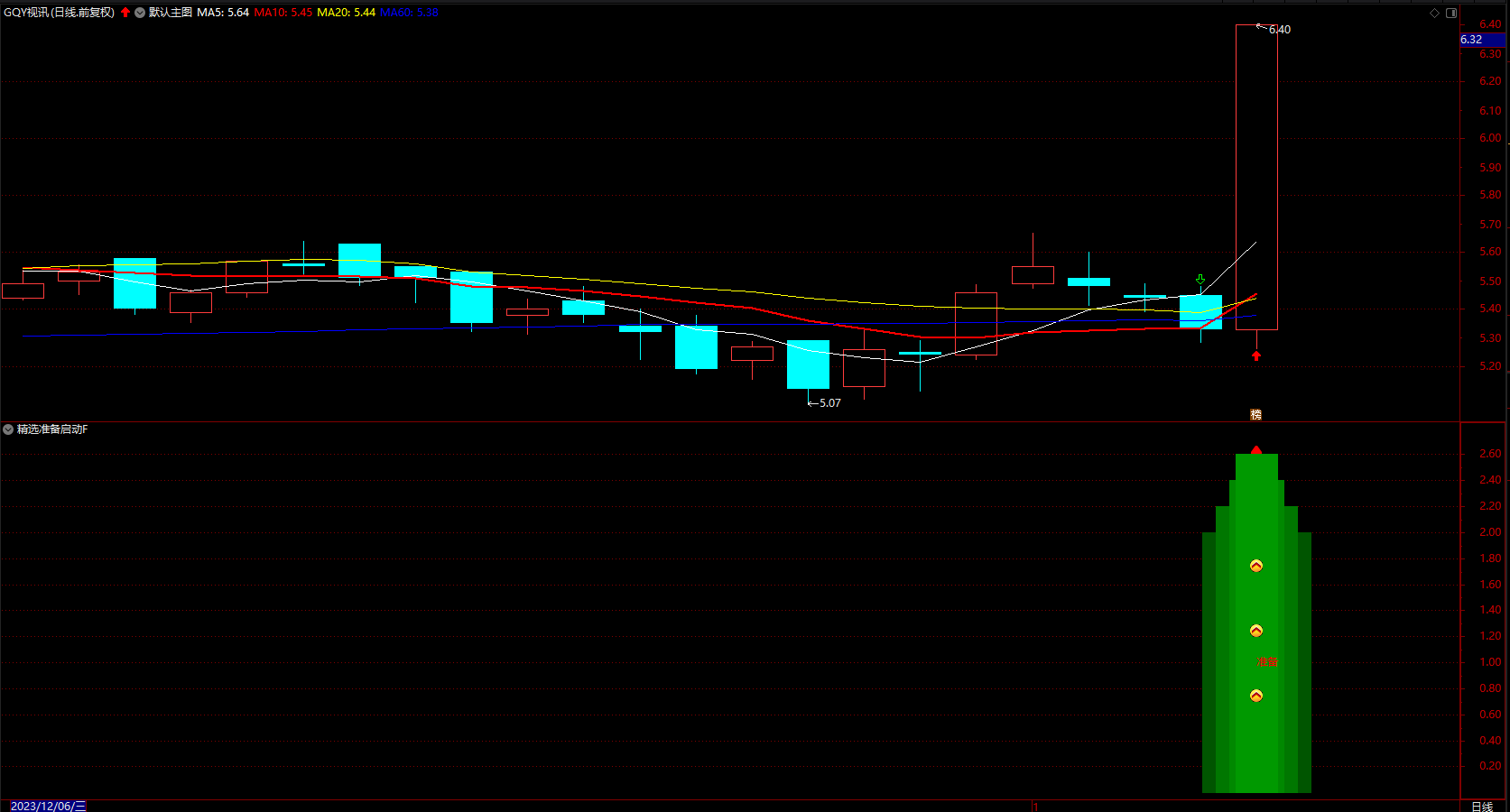Click the diamond icon at chart top right
Viewport: 1510px width, 812px height.
1434,13
